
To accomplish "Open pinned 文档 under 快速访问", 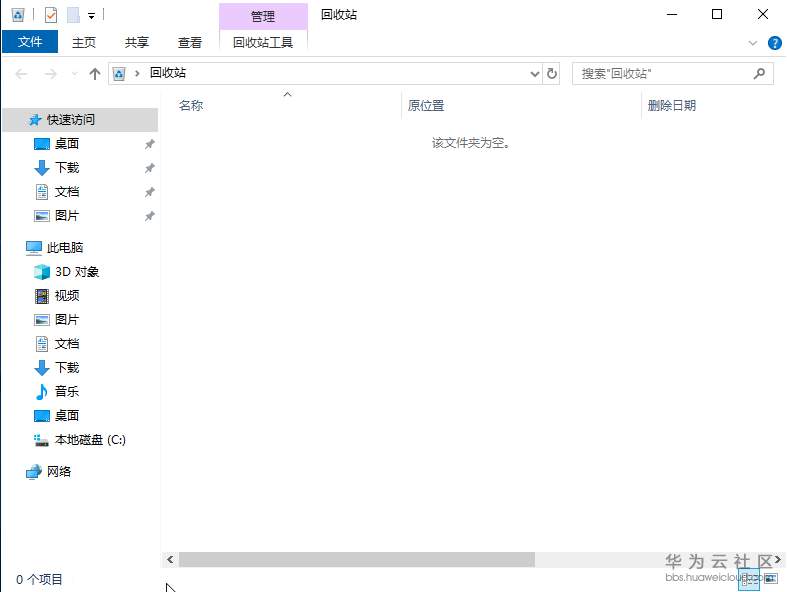I will click(67, 192).
